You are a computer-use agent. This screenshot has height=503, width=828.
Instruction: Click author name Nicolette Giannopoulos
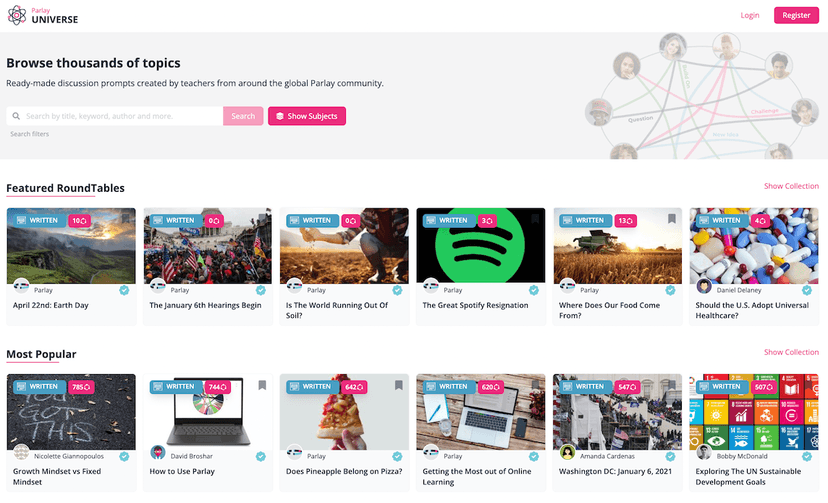[x=69, y=456]
